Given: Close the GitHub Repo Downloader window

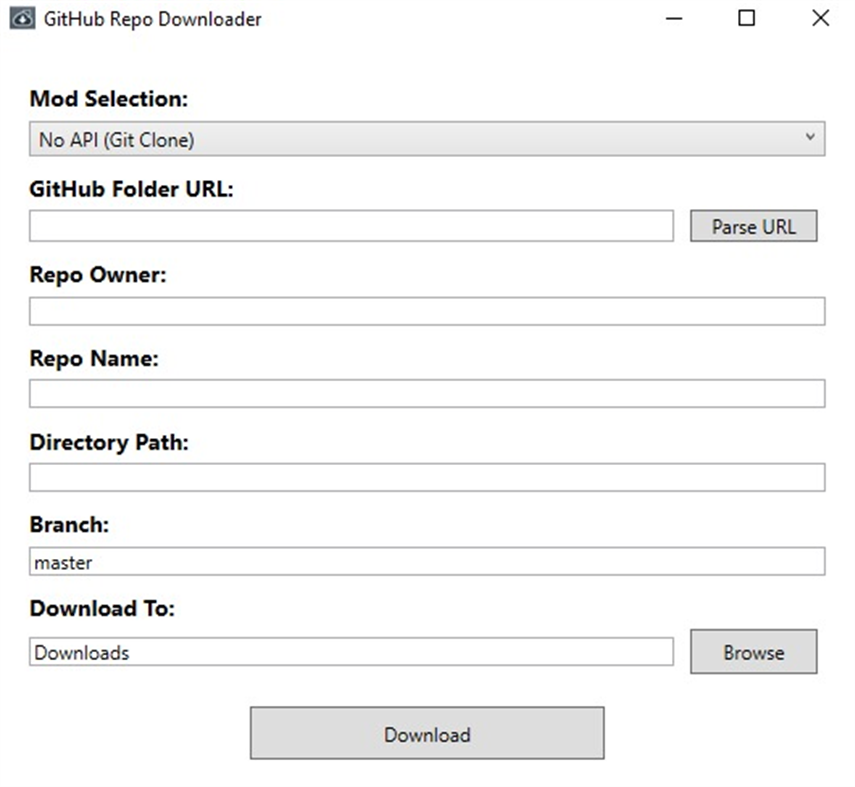Looking at the screenshot, I should (x=820, y=19).
